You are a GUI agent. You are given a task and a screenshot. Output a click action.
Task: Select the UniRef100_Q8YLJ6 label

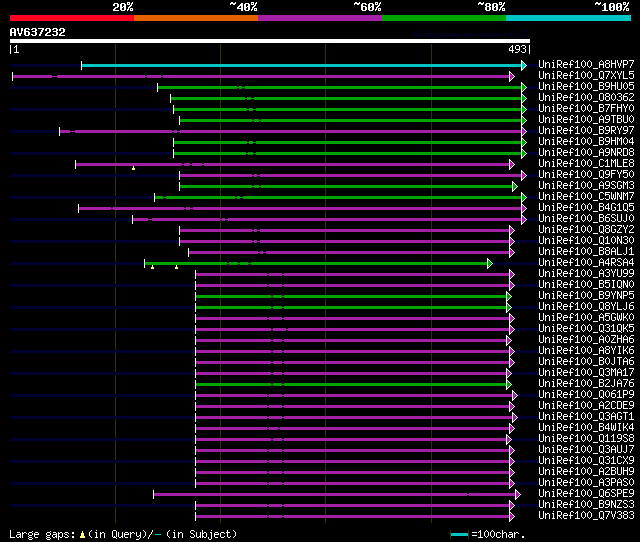point(586,307)
